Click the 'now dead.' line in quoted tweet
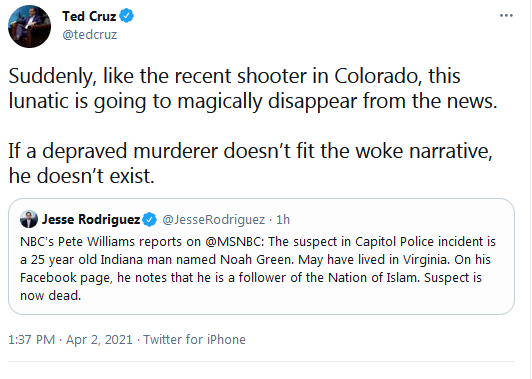532x379 pixels. coord(51,296)
